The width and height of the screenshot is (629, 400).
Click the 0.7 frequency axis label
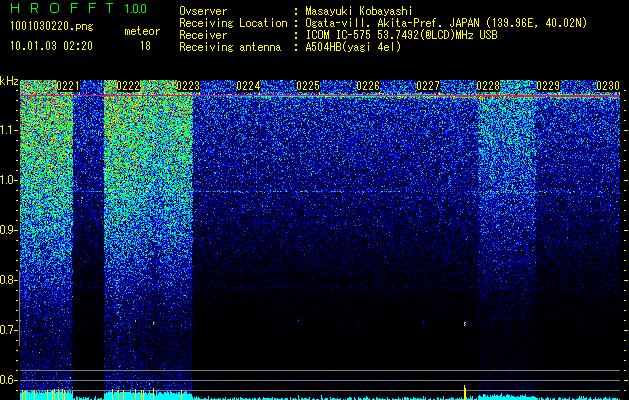click(x=9, y=330)
